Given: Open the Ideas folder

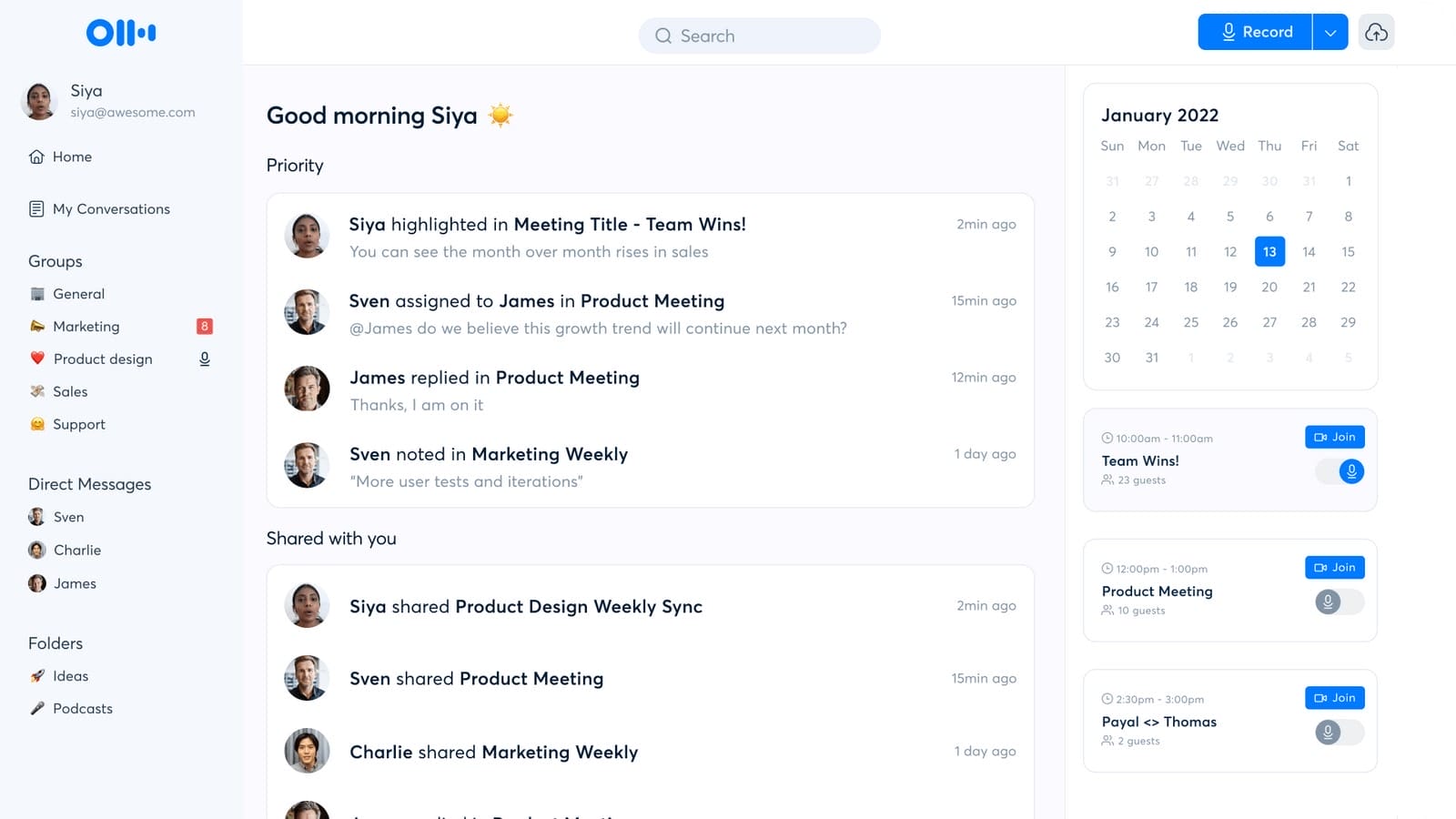Looking at the screenshot, I should tap(71, 675).
